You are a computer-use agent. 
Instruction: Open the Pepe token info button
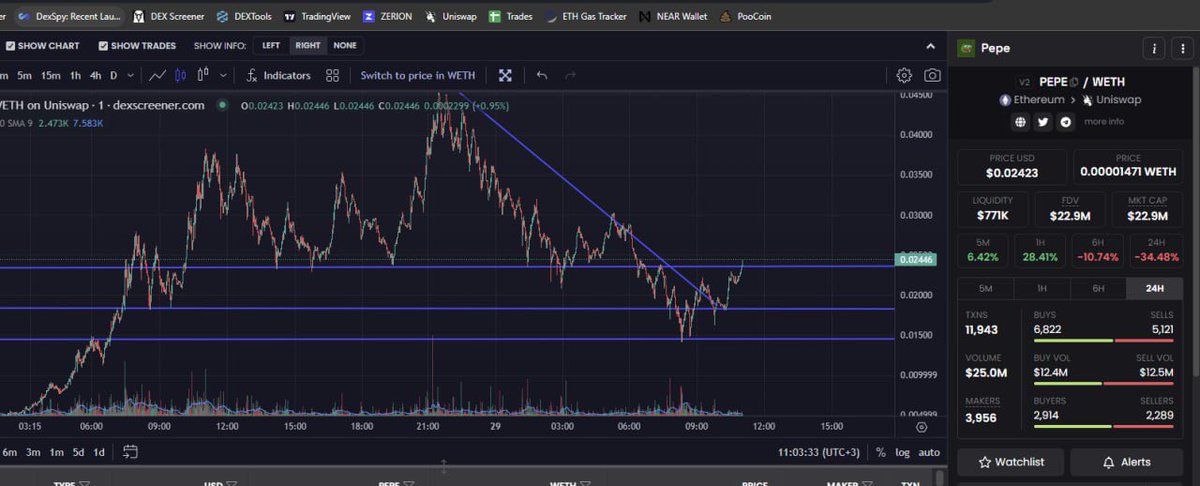(x=1155, y=48)
